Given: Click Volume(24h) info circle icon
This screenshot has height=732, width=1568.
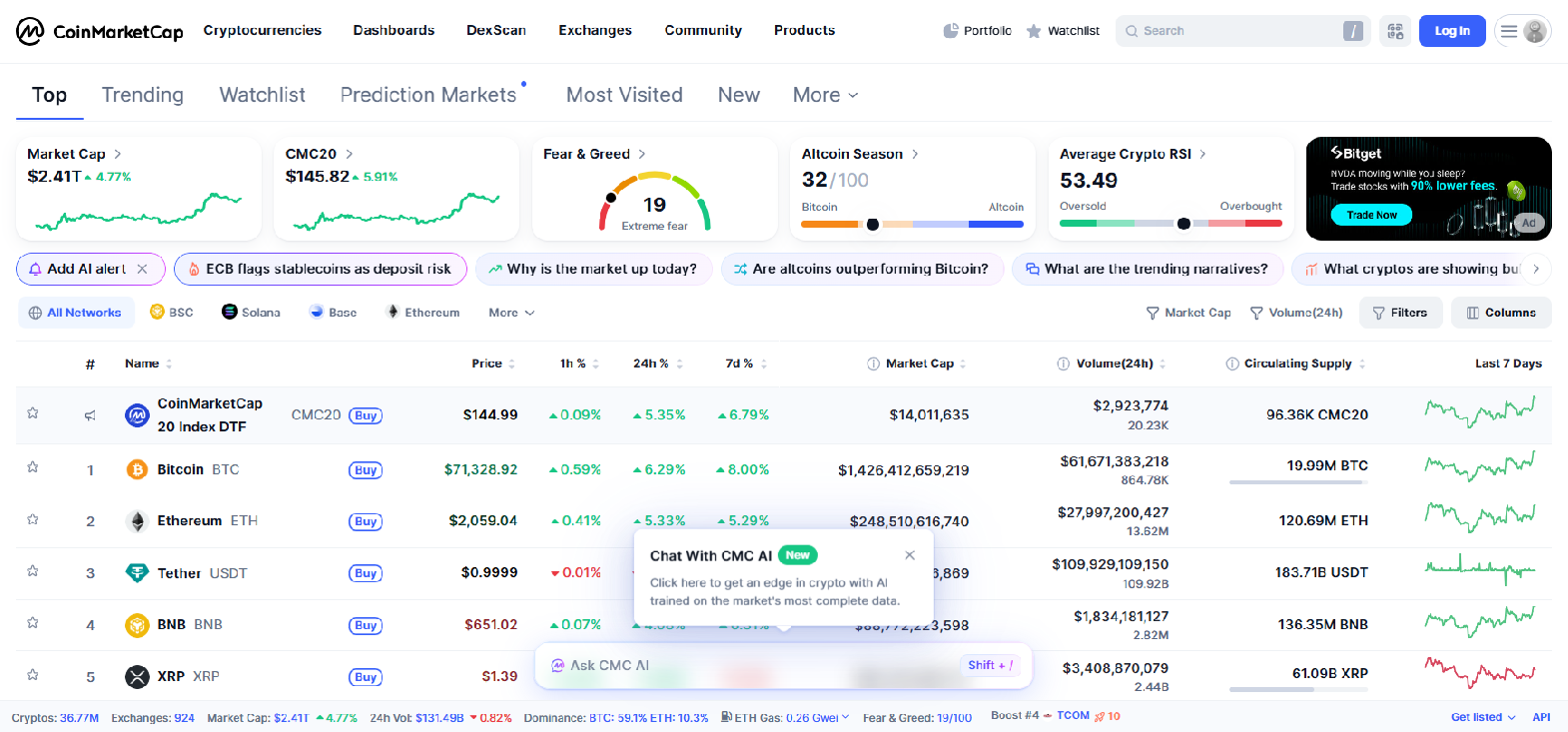Looking at the screenshot, I should pos(1064,364).
